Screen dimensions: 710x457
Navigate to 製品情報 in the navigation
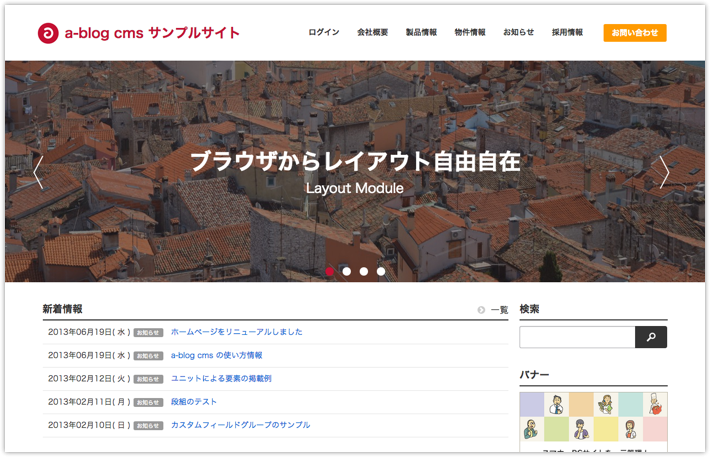click(x=421, y=33)
